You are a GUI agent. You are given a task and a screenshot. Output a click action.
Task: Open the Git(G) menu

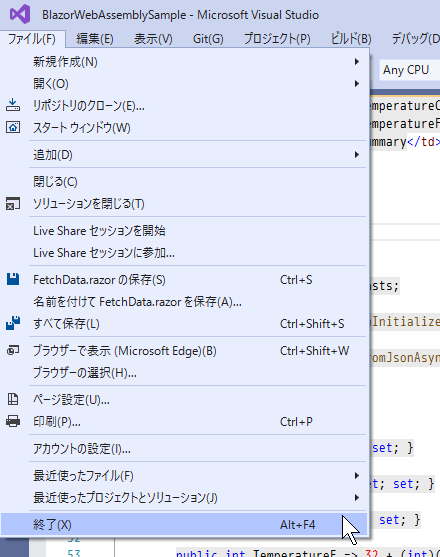click(208, 38)
